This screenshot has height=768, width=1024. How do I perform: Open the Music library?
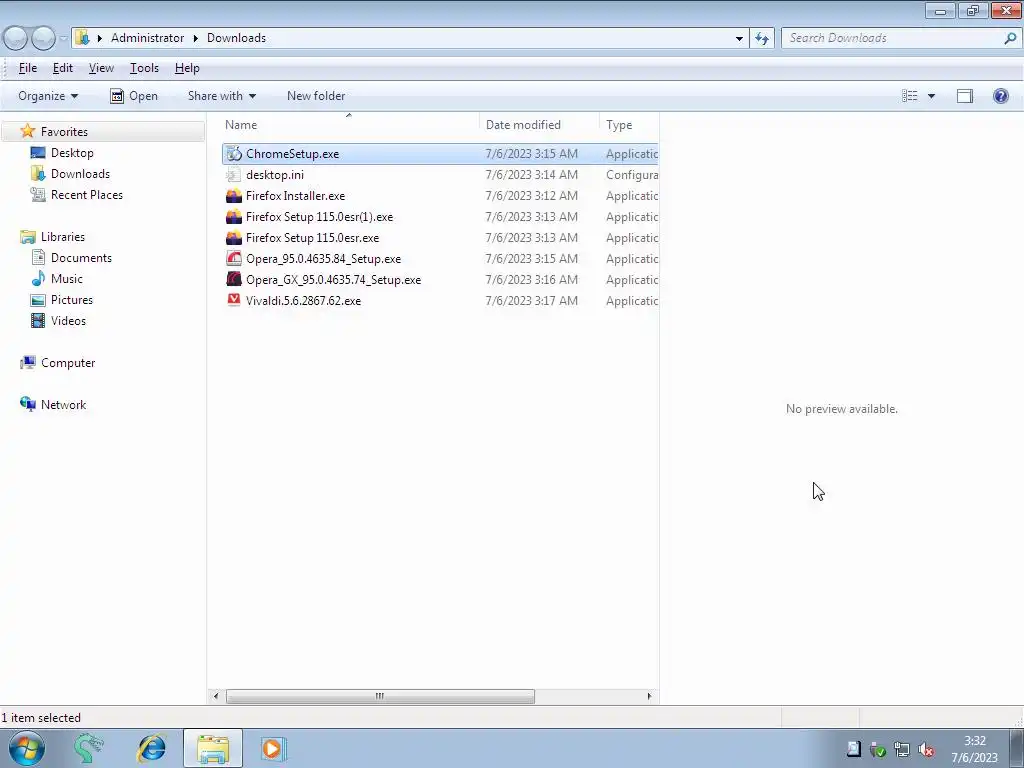(x=67, y=278)
